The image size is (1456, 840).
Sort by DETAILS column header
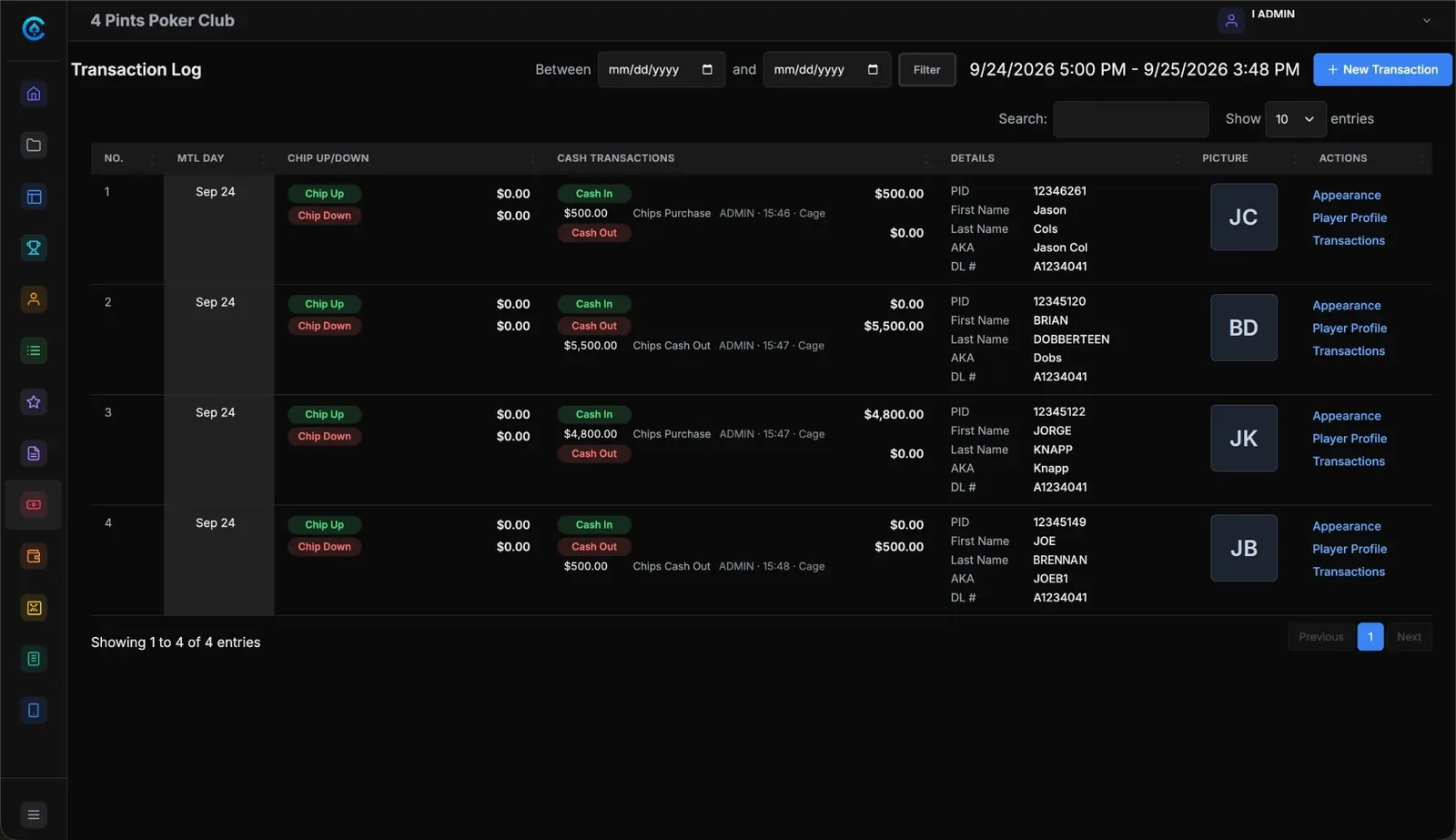(1063, 158)
